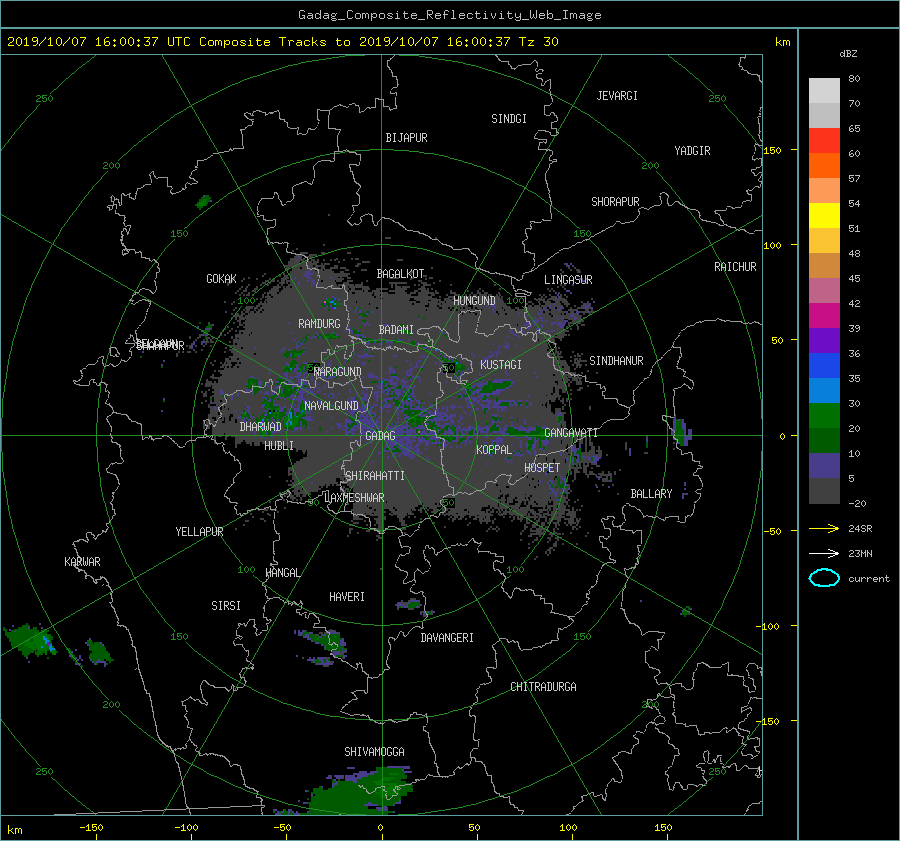Click the 150 km mark on right axis

(773, 150)
